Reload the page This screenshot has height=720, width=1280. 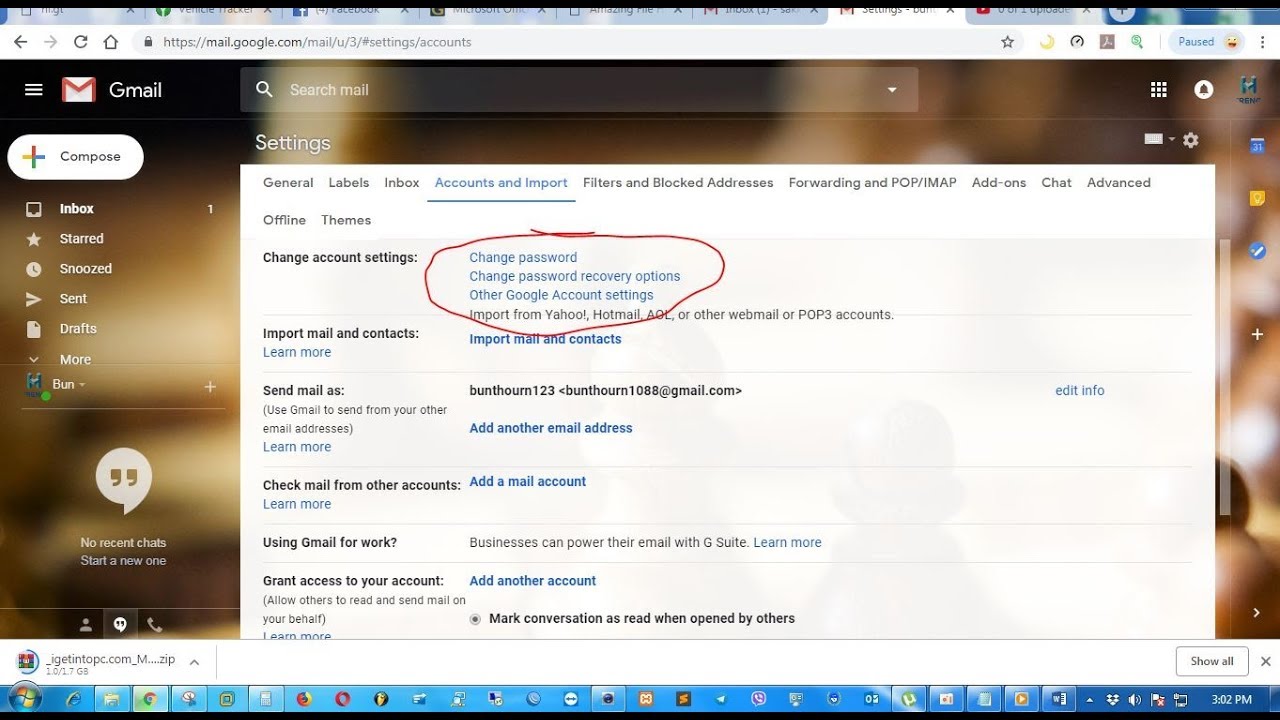(x=81, y=42)
